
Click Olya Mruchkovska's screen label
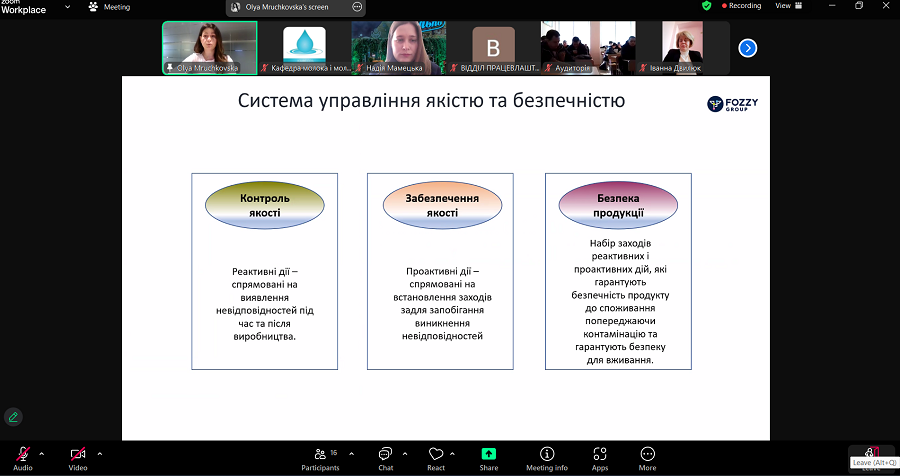pos(287,7)
